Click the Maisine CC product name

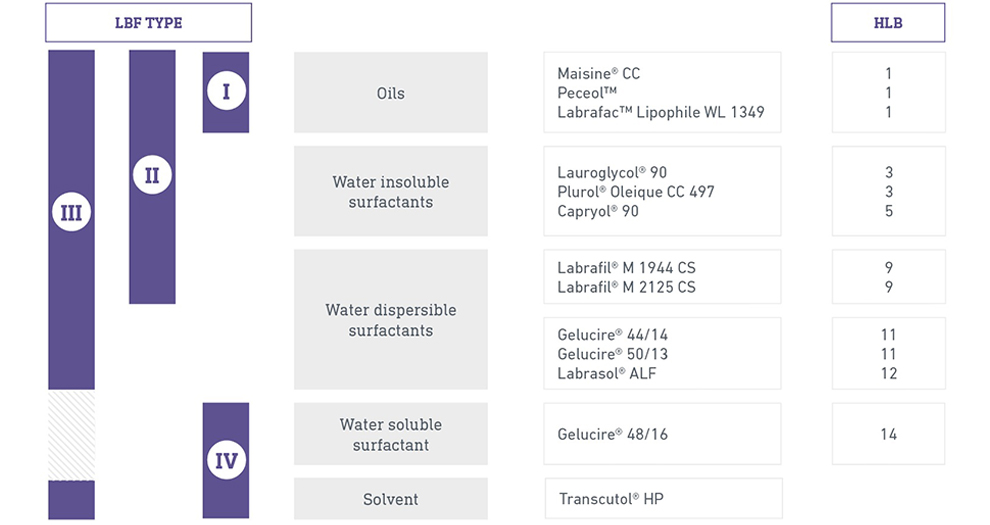598,73
